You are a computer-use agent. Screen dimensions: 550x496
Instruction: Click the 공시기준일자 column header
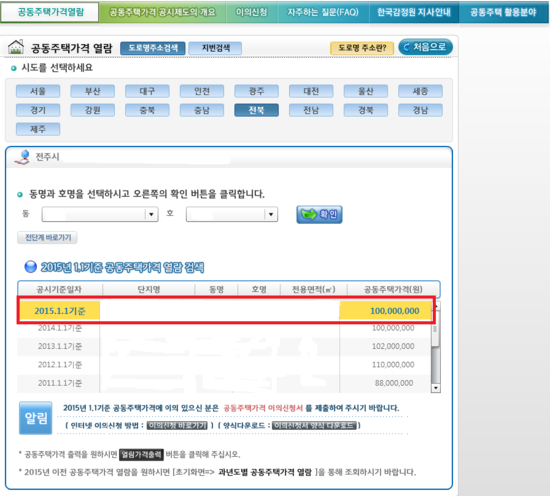tap(59, 289)
